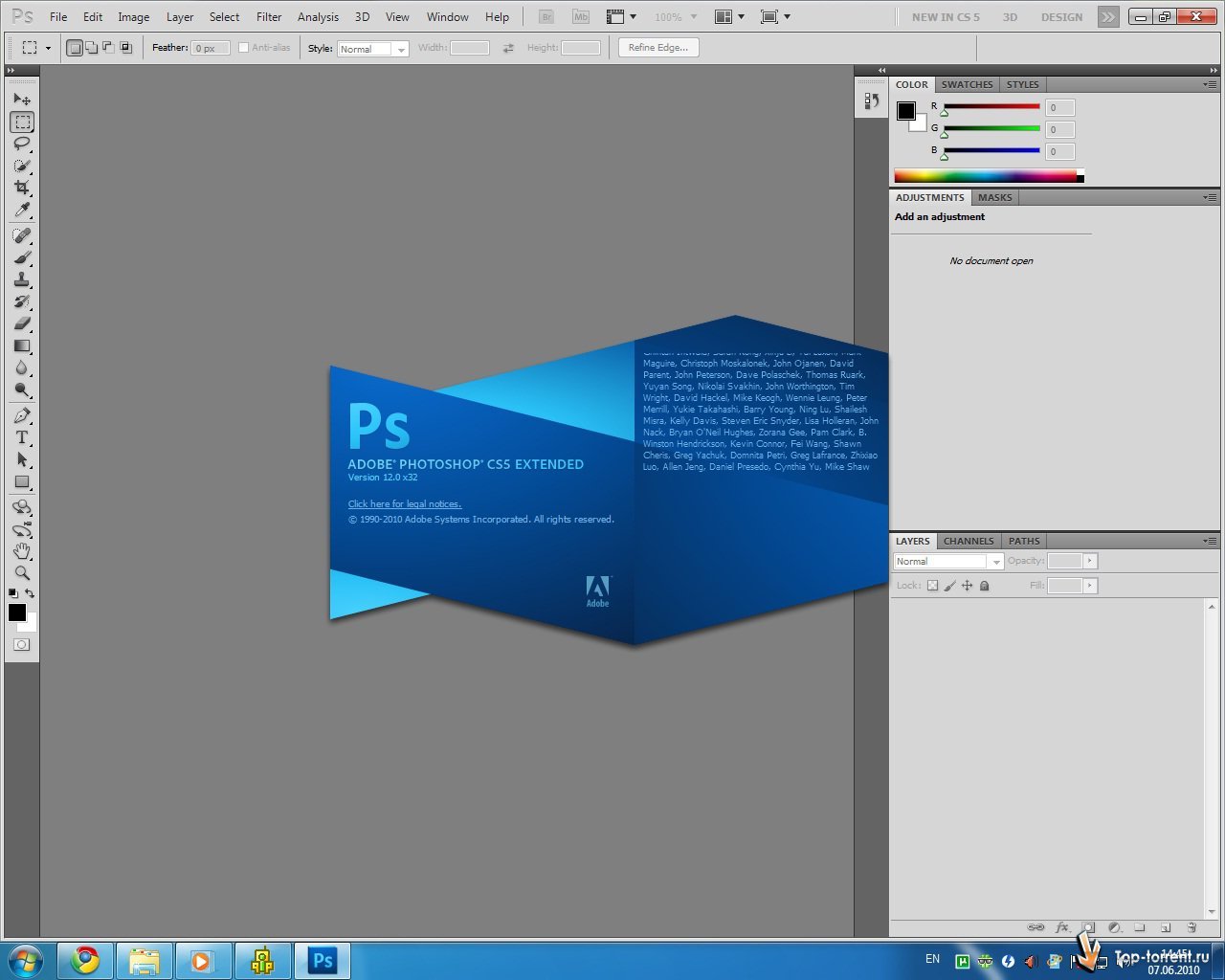
Task: Reset default foreground and background colors
Action: point(12,593)
